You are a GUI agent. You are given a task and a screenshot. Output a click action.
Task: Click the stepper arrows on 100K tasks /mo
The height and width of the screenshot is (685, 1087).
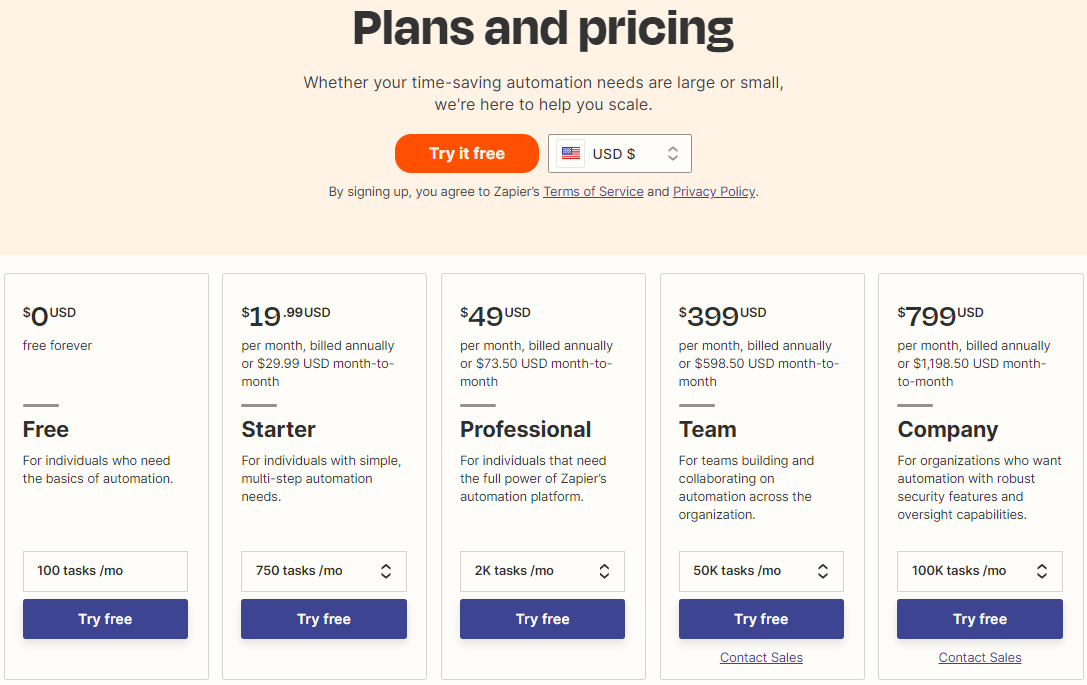[x=1041, y=571]
